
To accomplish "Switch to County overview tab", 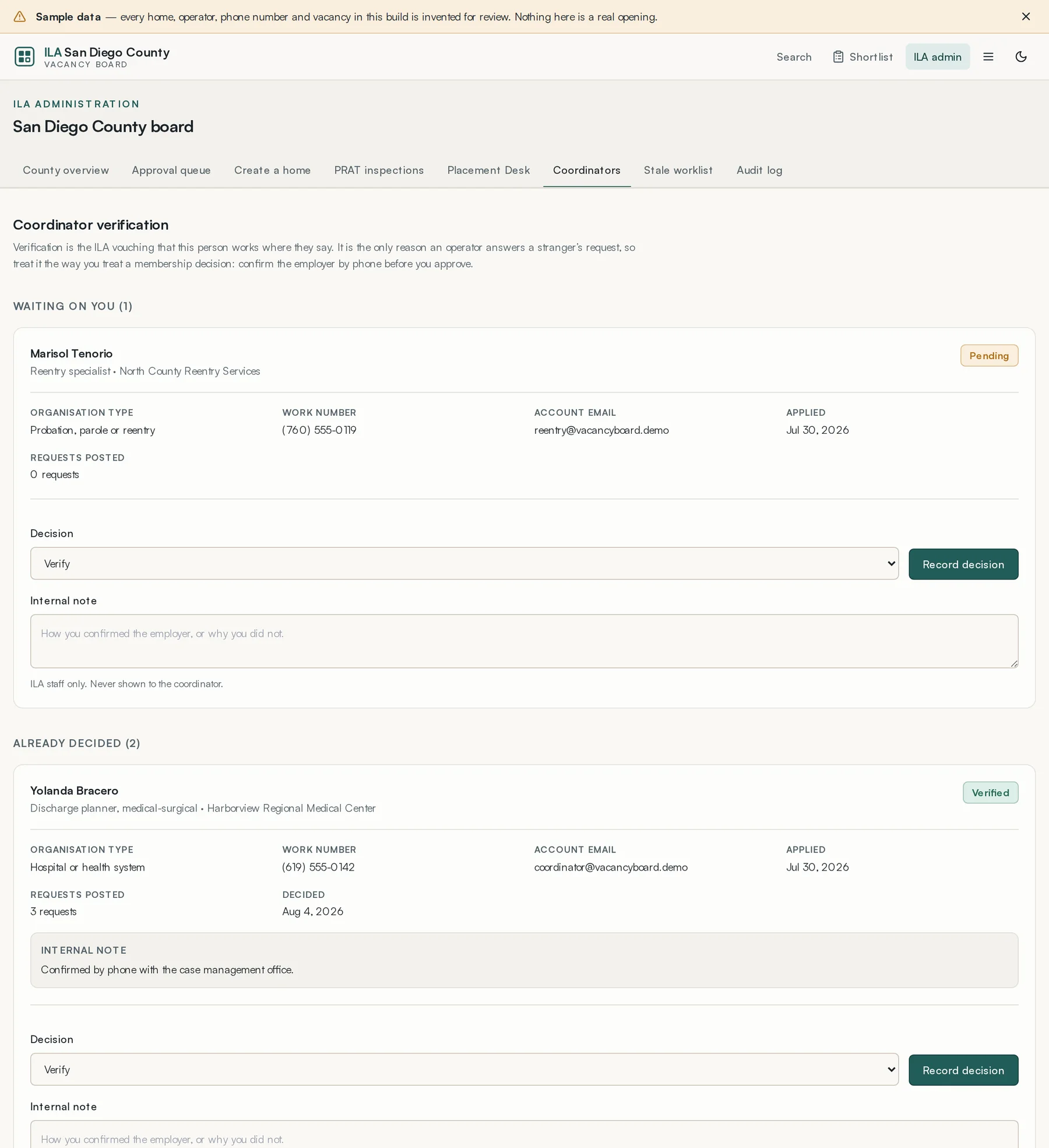I will tap(66, 170).
